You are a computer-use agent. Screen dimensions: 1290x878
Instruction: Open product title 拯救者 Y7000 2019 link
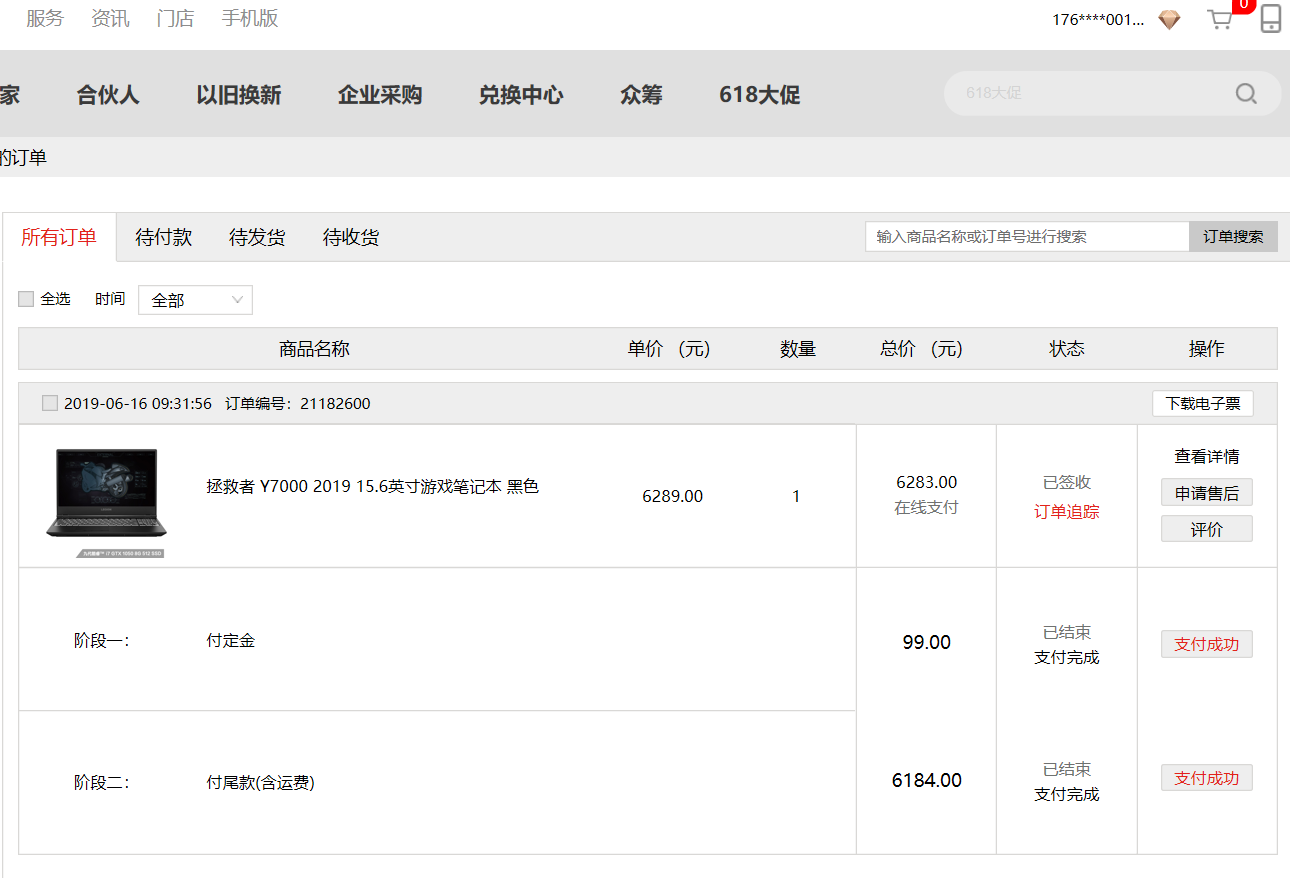372,487
